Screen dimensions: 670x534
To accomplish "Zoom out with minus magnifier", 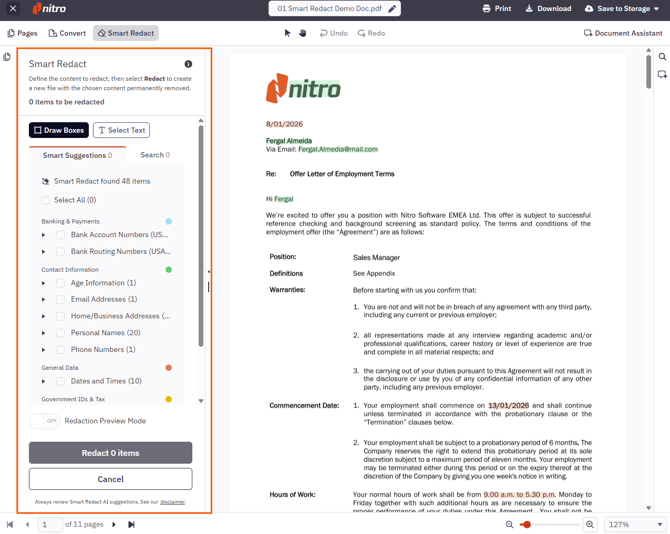I will [509, 524].
